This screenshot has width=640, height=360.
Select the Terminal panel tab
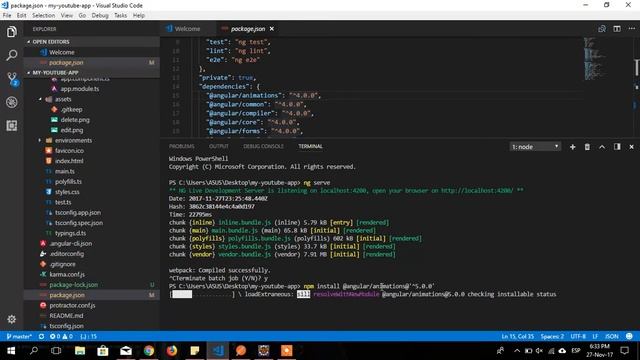click(310, 146)
